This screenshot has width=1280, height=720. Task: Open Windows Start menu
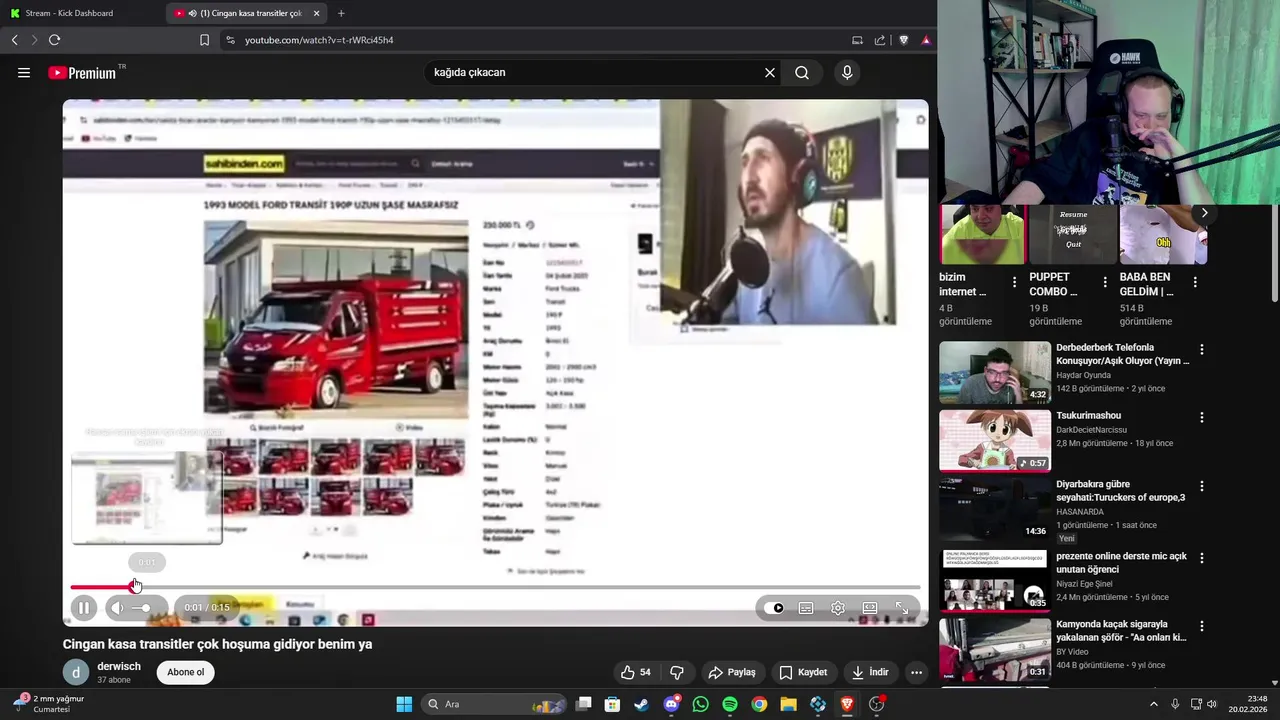(404, 704)
